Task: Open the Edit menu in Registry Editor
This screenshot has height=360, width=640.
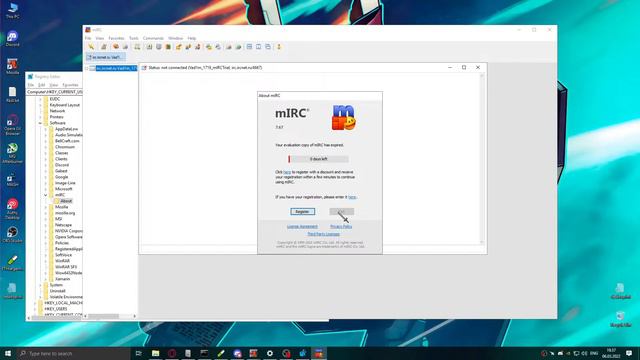Action: point(42,85)
